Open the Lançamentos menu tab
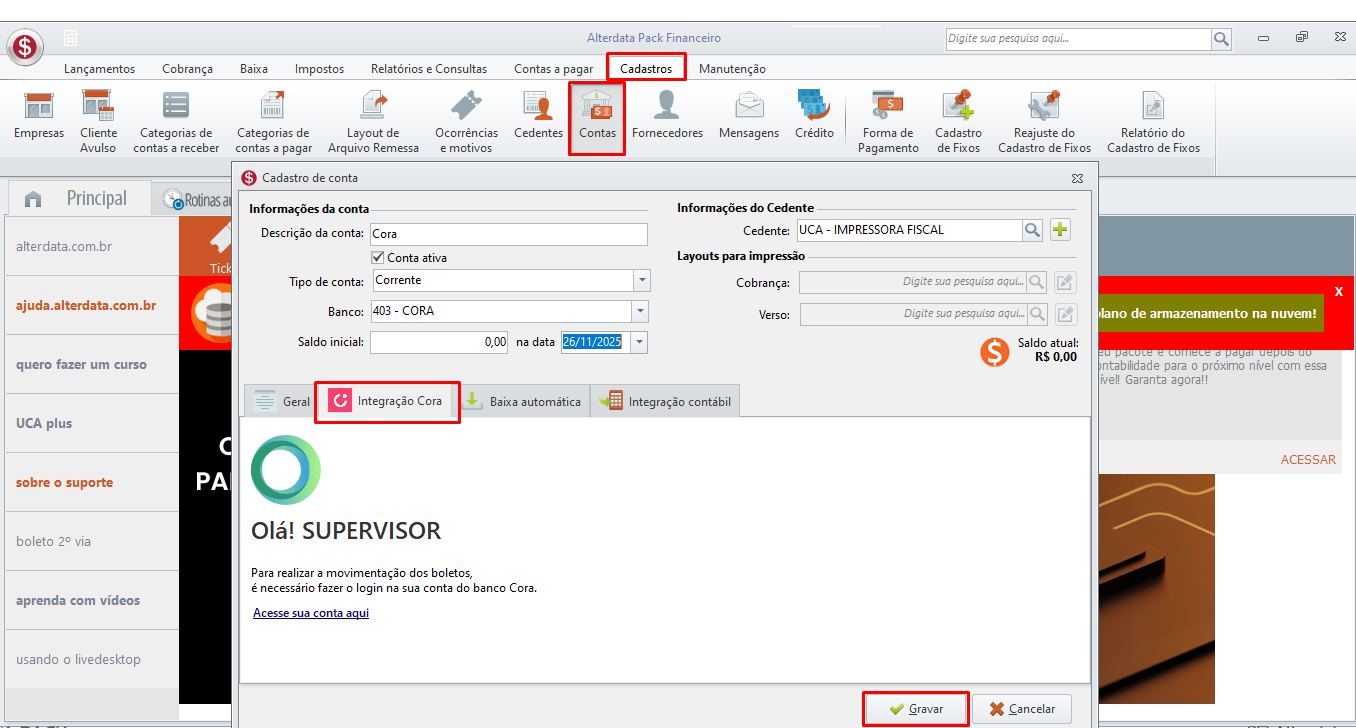Viewport: 1356px width, 728px height. point(99,69)
